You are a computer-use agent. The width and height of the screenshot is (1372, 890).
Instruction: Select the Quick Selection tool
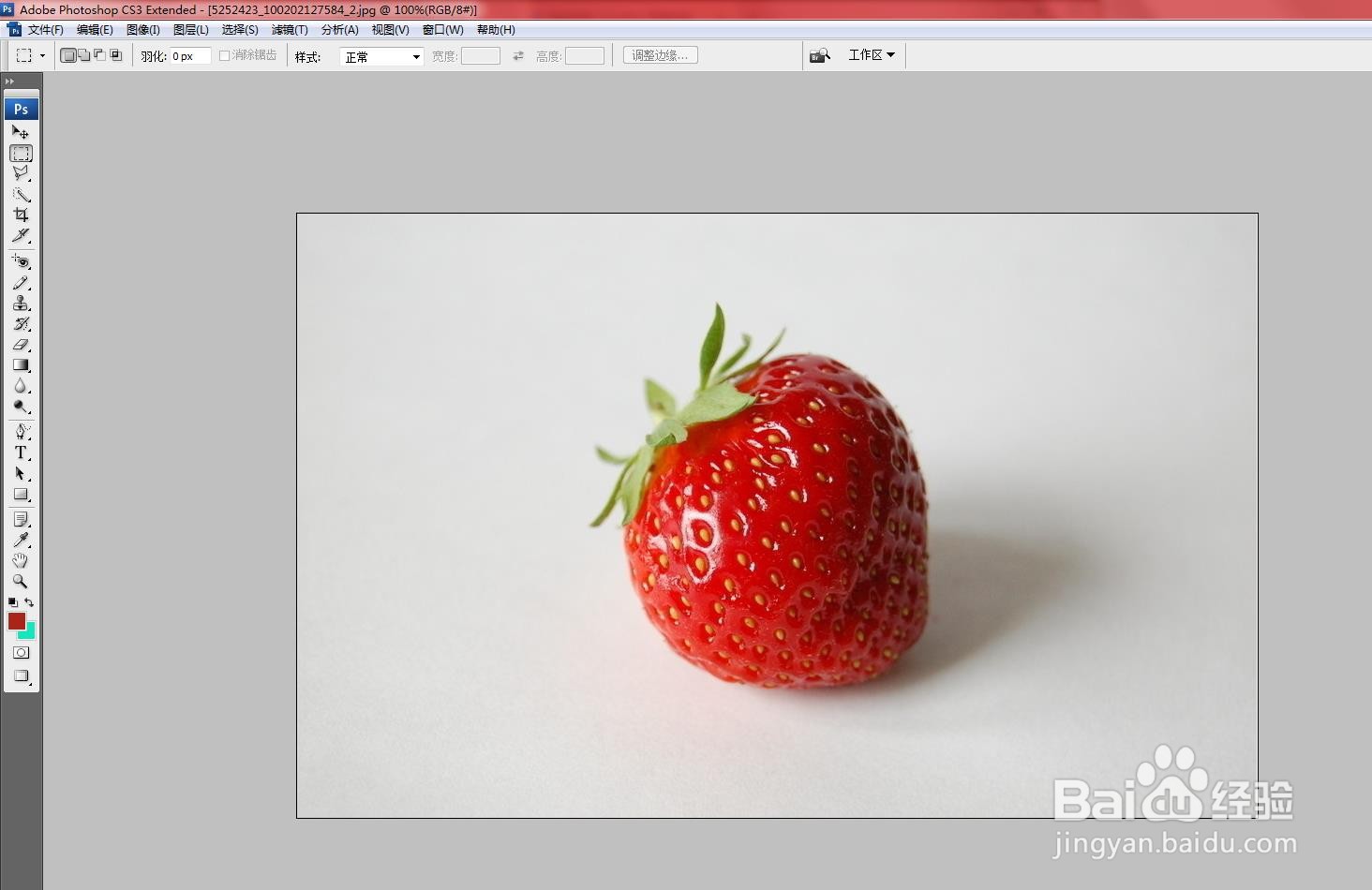(x=21, y=194)
